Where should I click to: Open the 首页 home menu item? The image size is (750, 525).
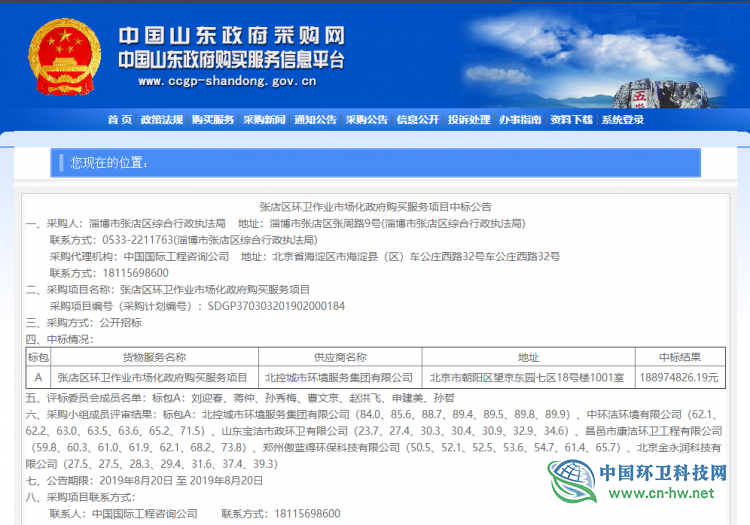pos(119,120)
